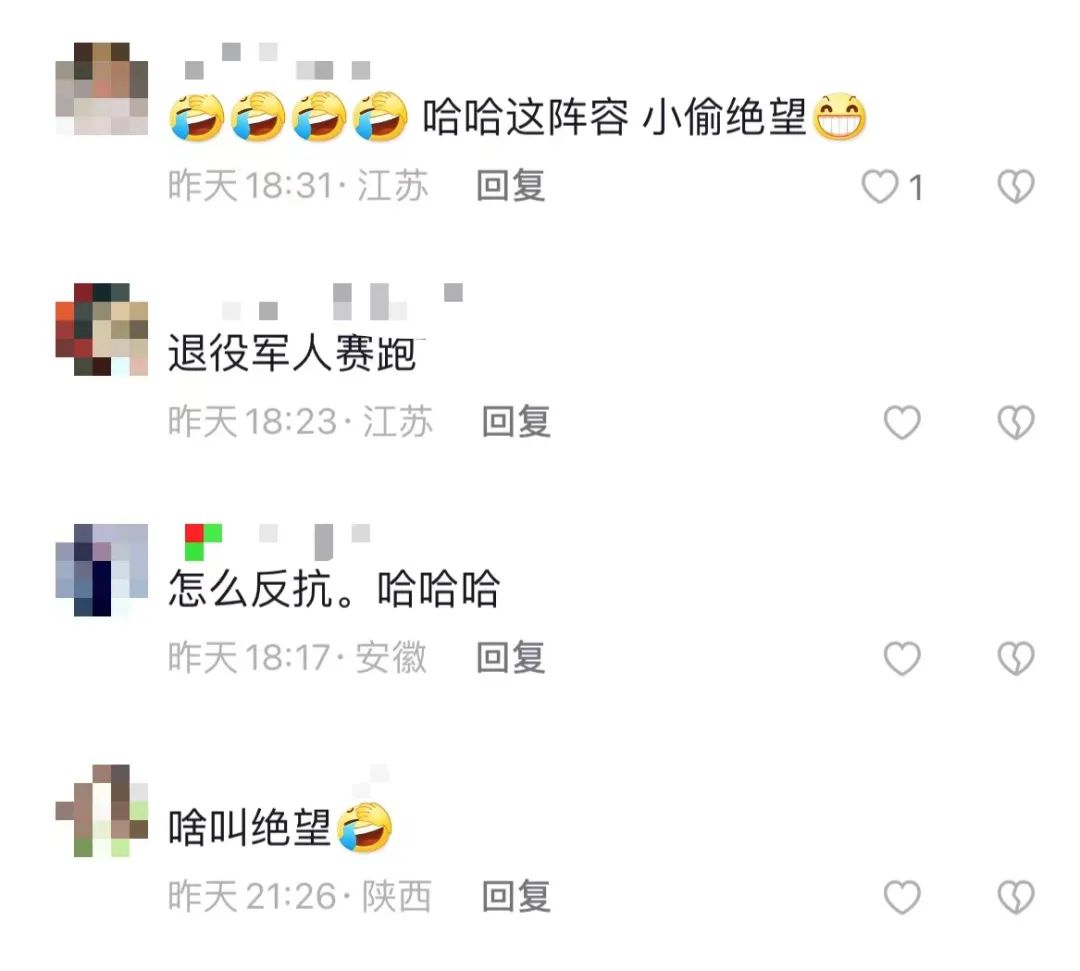
Task: Select the comment text 退役军人赛跑
Action: coord(293,354)
